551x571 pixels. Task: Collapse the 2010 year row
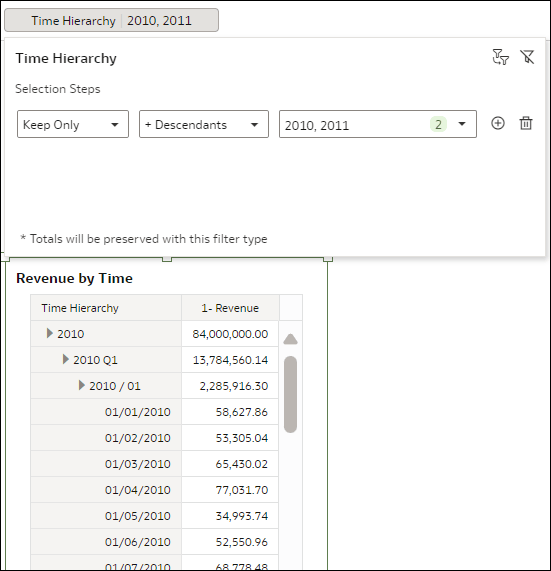50,333
